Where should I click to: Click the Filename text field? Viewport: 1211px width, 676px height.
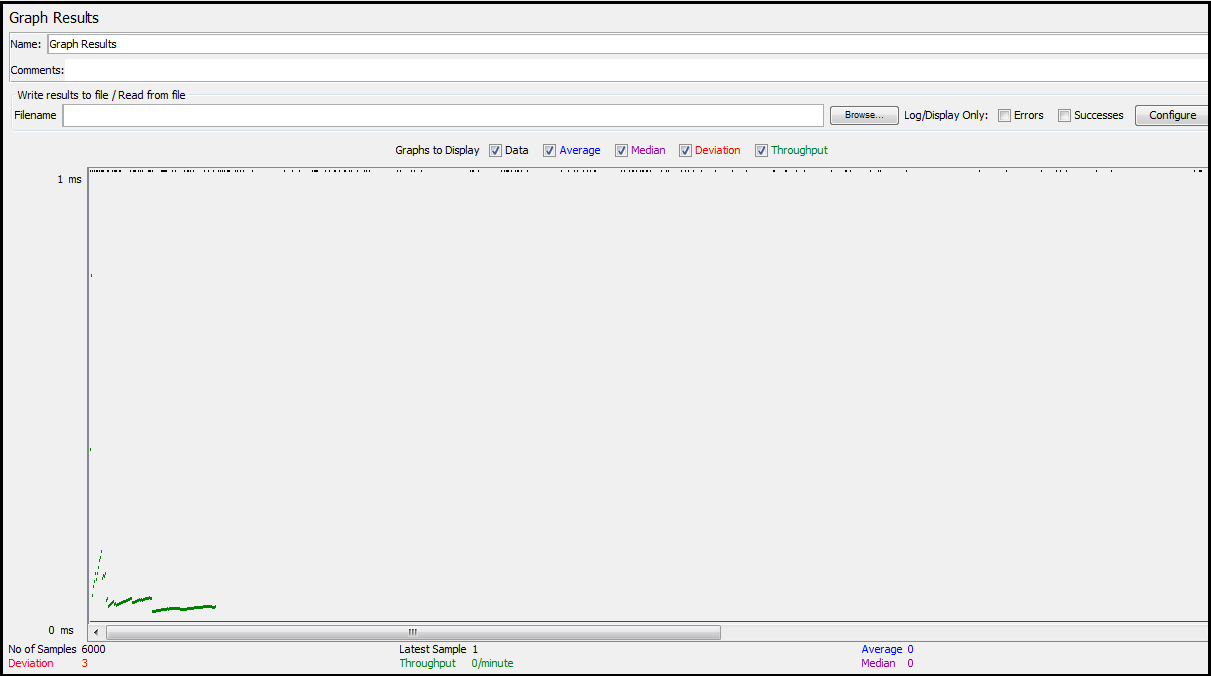point(443,115)
